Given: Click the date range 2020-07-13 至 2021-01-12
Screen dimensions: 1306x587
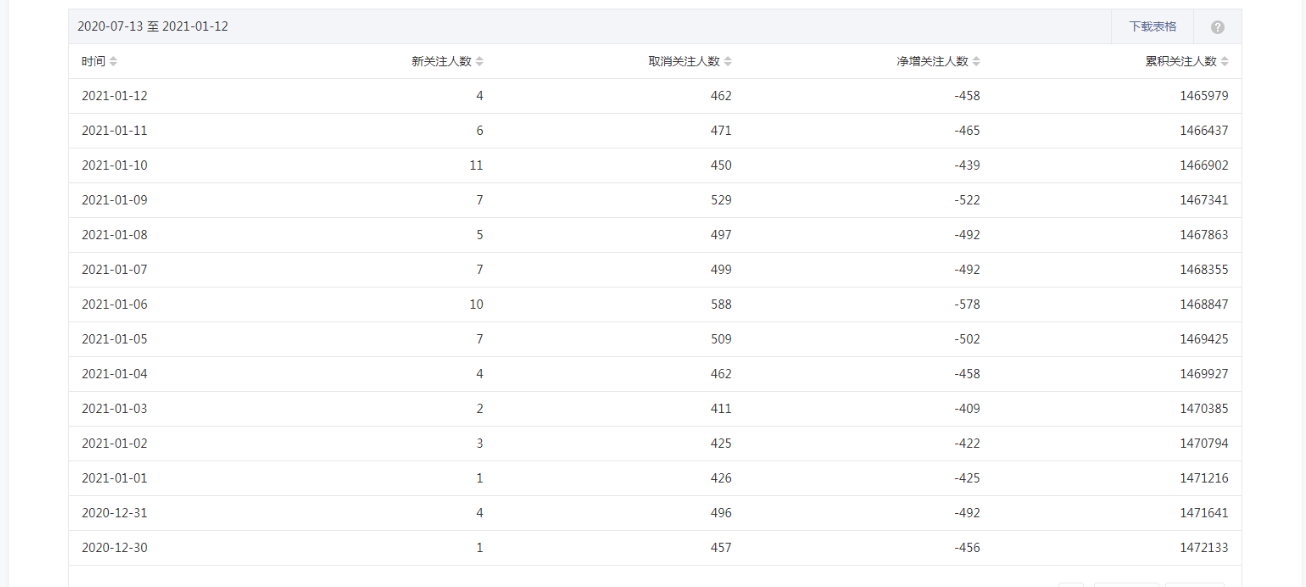Looking at the screenshot, I should click(x=153, y=27).
